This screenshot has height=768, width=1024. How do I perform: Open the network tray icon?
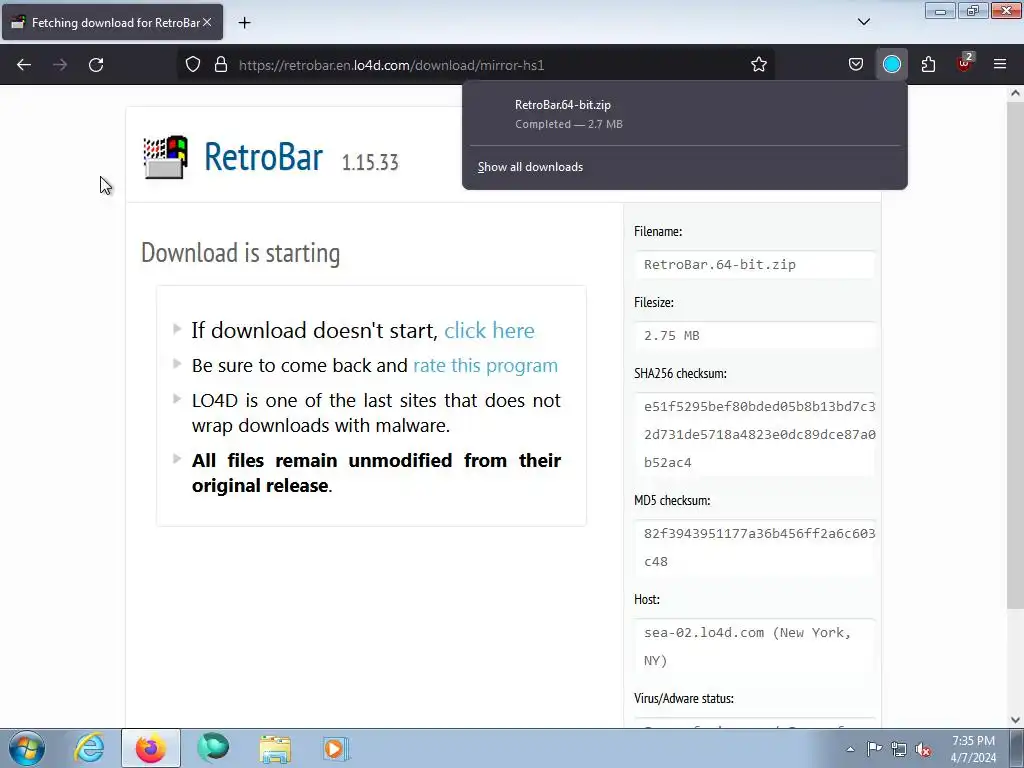[x=899, y=749]
